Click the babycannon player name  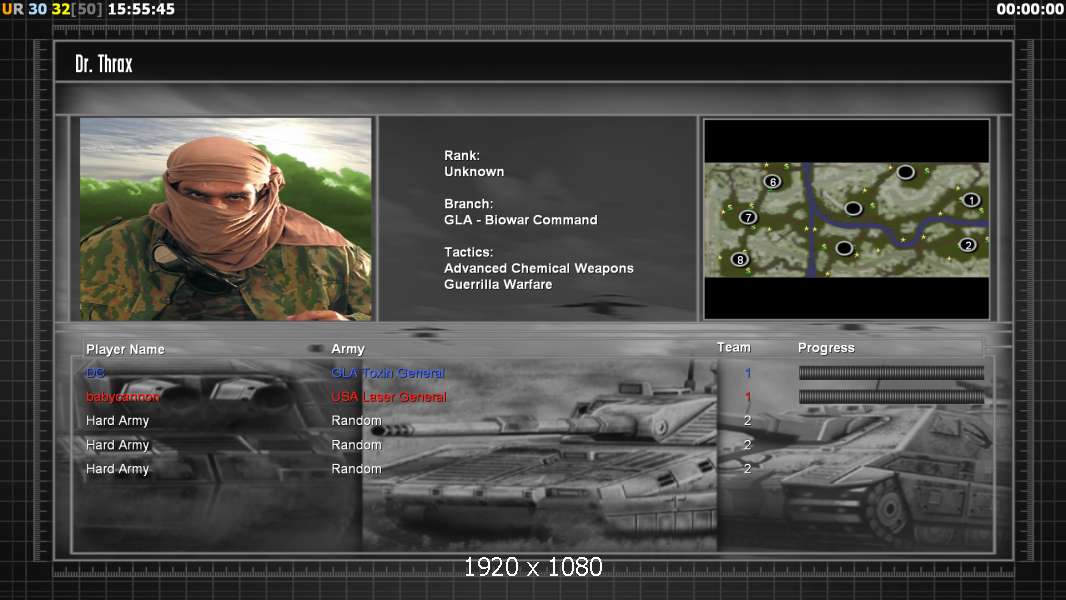[122, 397]
